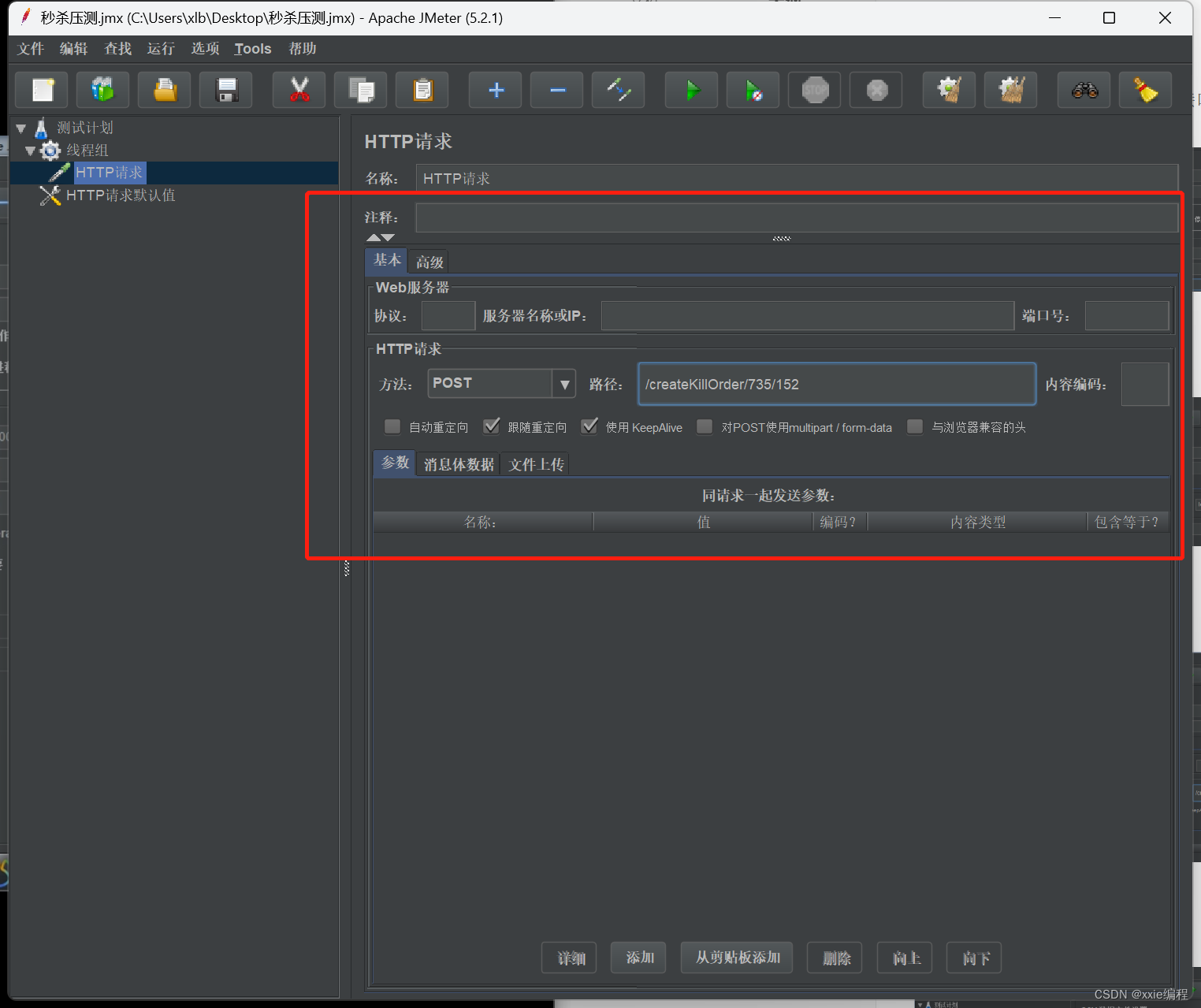The image size is (1201, 1008).
Task: Click the Shutdown test icon
Action: (876, 90)
